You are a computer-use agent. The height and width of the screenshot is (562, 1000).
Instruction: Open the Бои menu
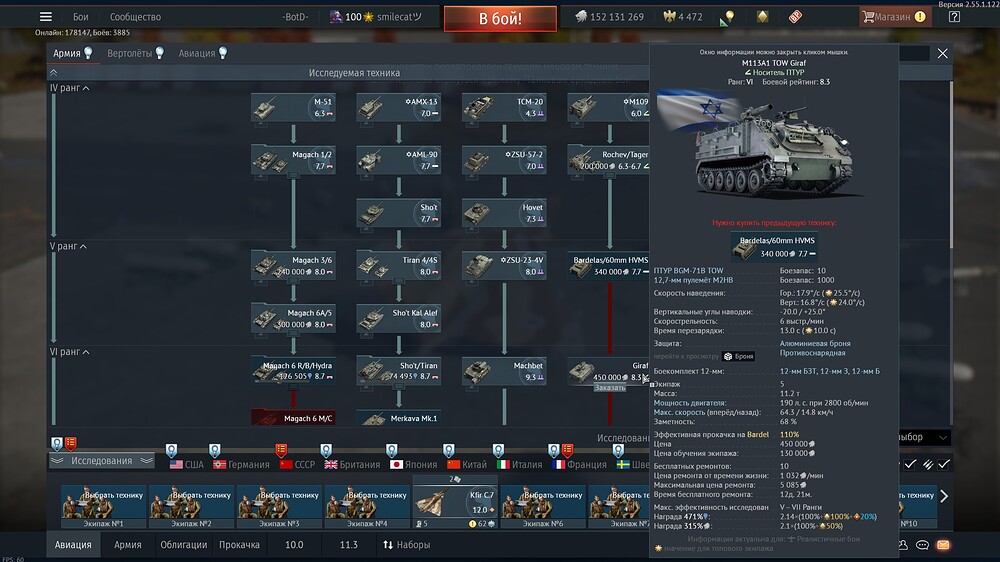pos(80,17)
